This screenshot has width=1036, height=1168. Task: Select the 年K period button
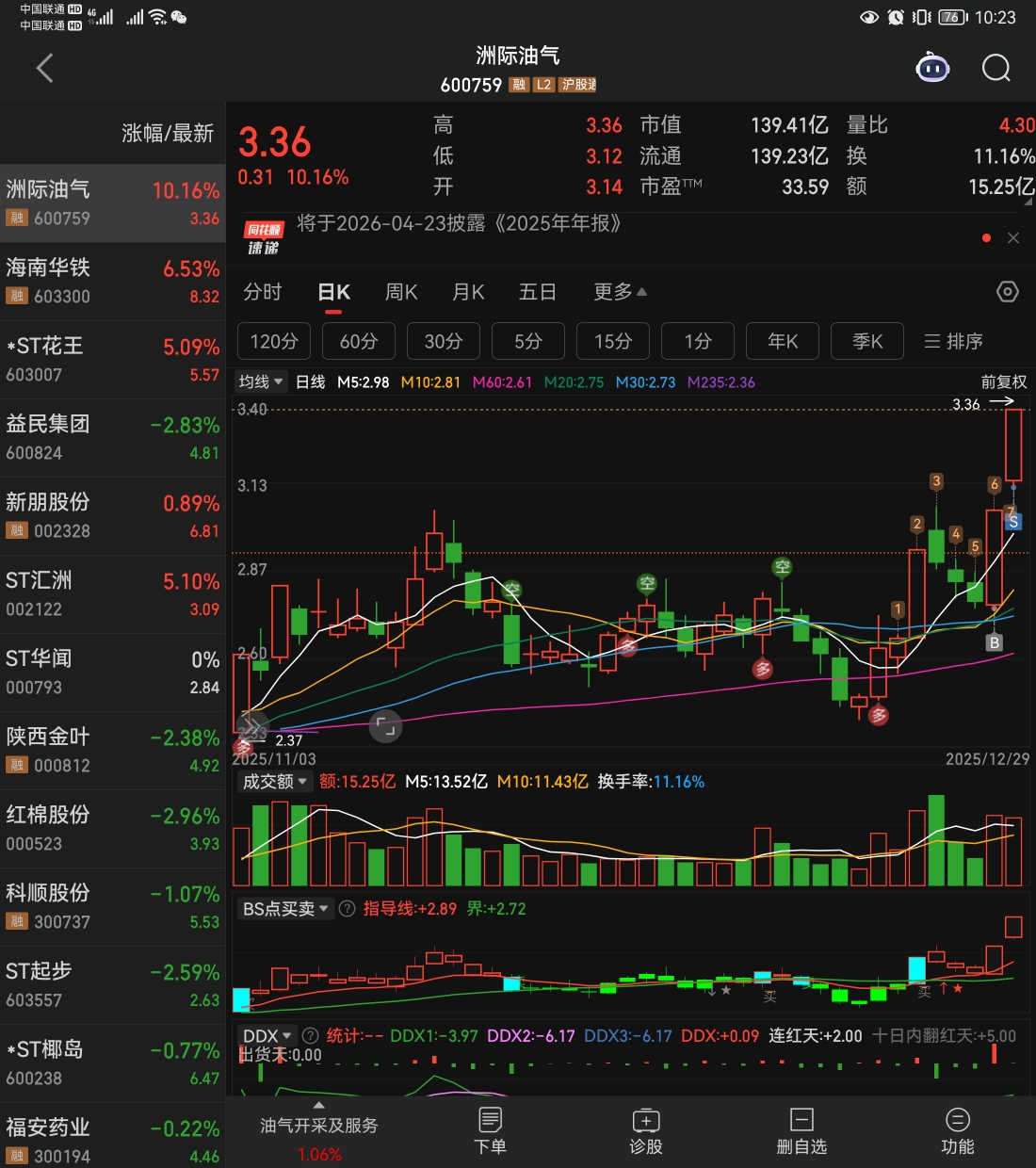tap(783, 341)
